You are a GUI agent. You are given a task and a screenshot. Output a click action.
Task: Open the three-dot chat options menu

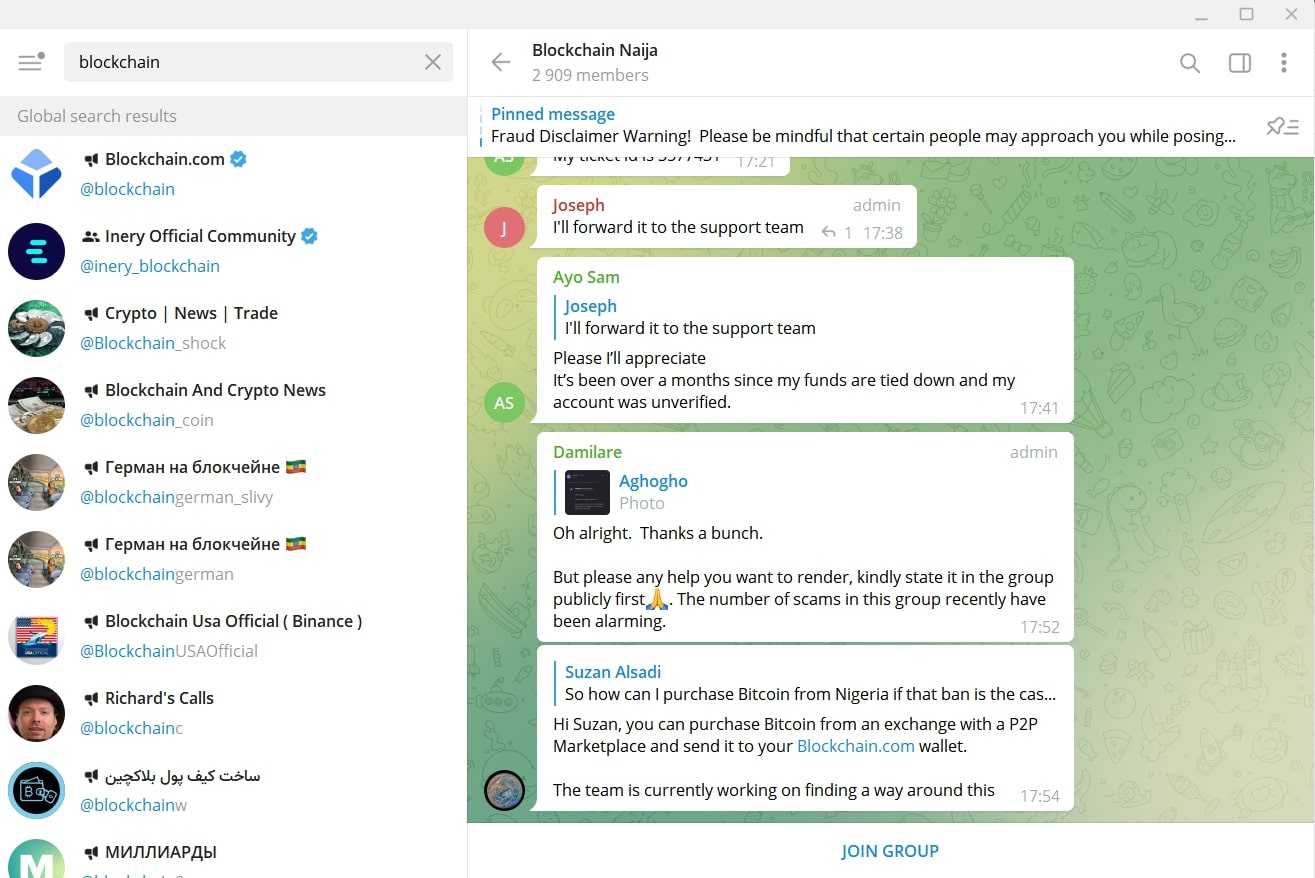1284,61
